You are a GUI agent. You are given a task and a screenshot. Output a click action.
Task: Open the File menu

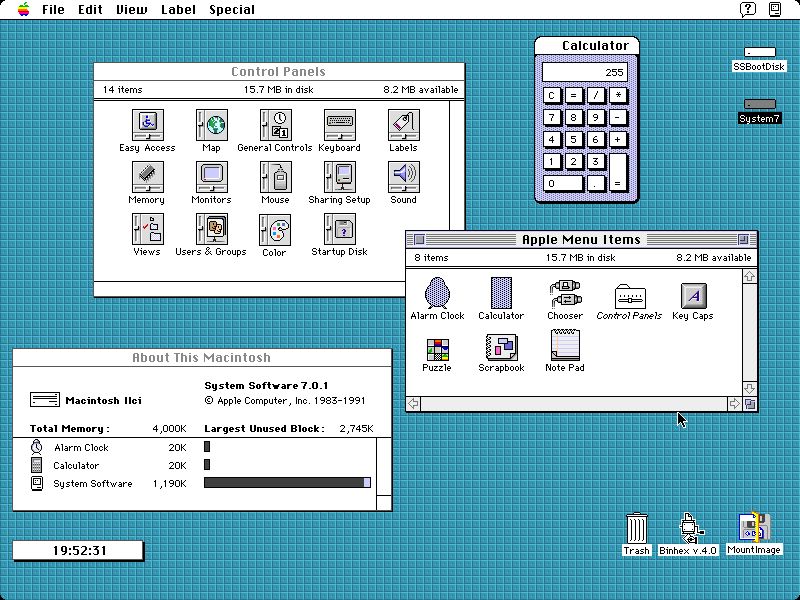[53, 10]
